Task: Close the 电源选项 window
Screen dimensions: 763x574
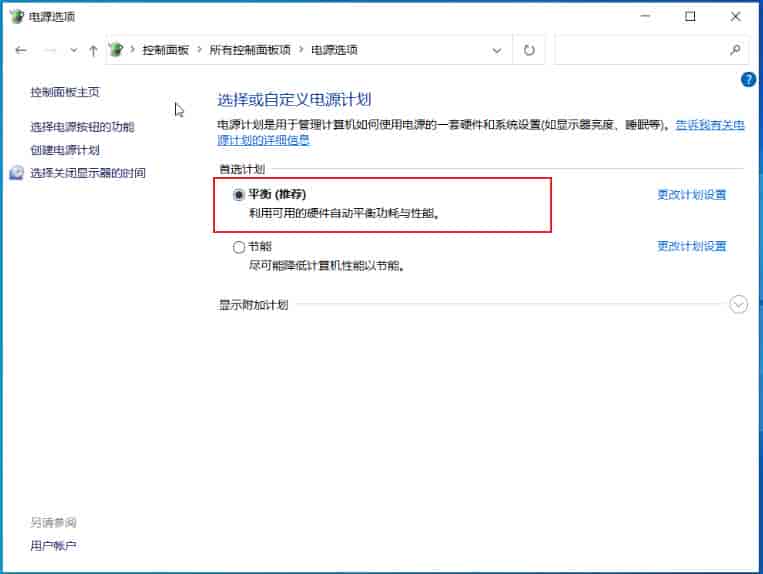Action: pos(735,16)
